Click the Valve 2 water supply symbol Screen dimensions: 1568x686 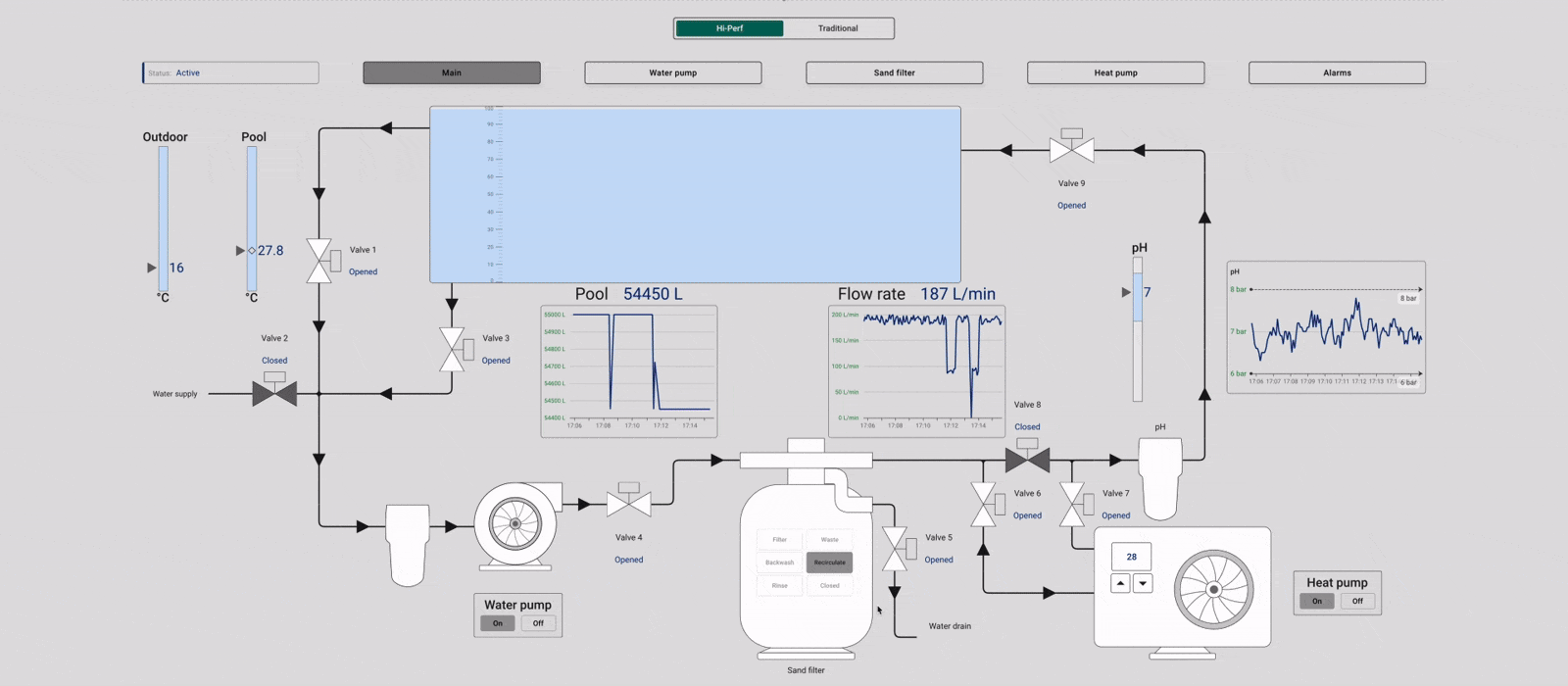pos(274,390)
